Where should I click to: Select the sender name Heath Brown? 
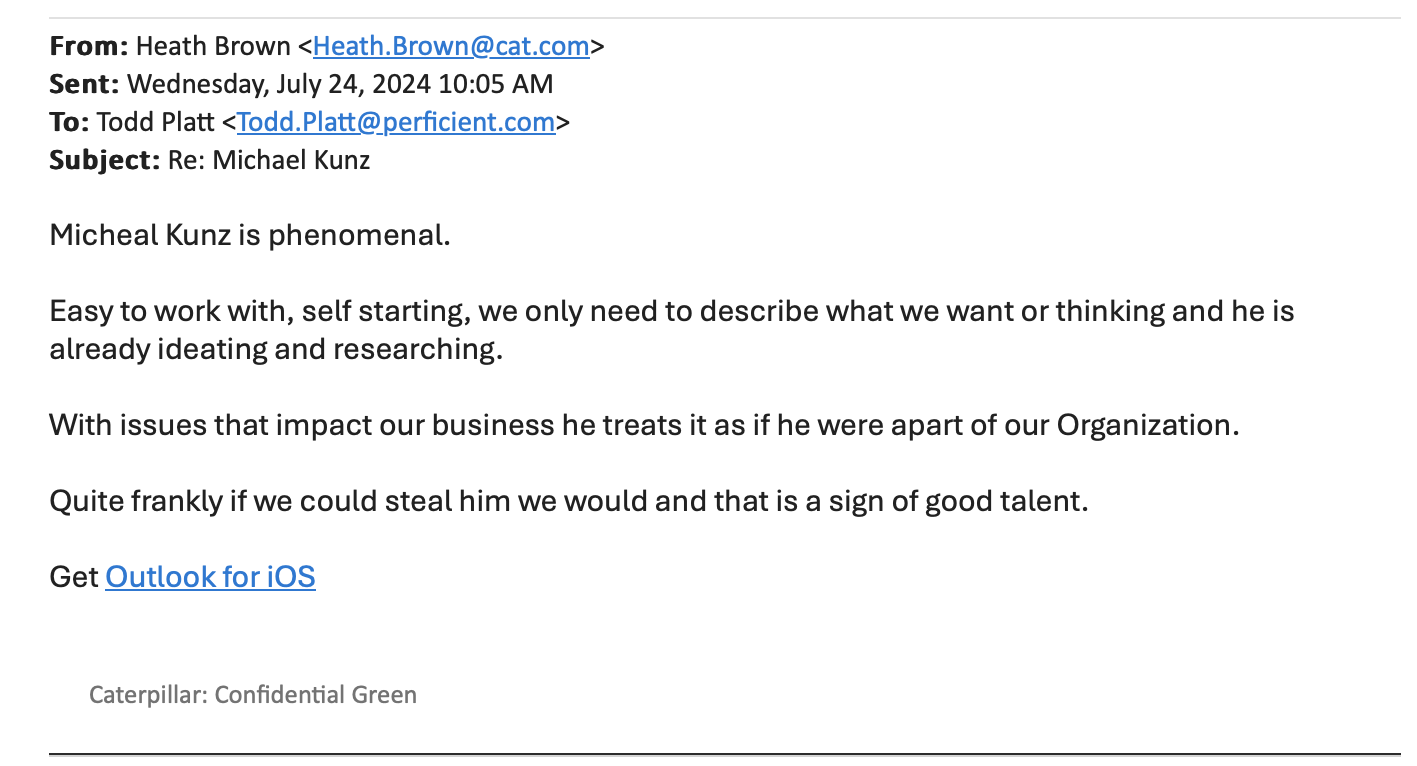213,46
